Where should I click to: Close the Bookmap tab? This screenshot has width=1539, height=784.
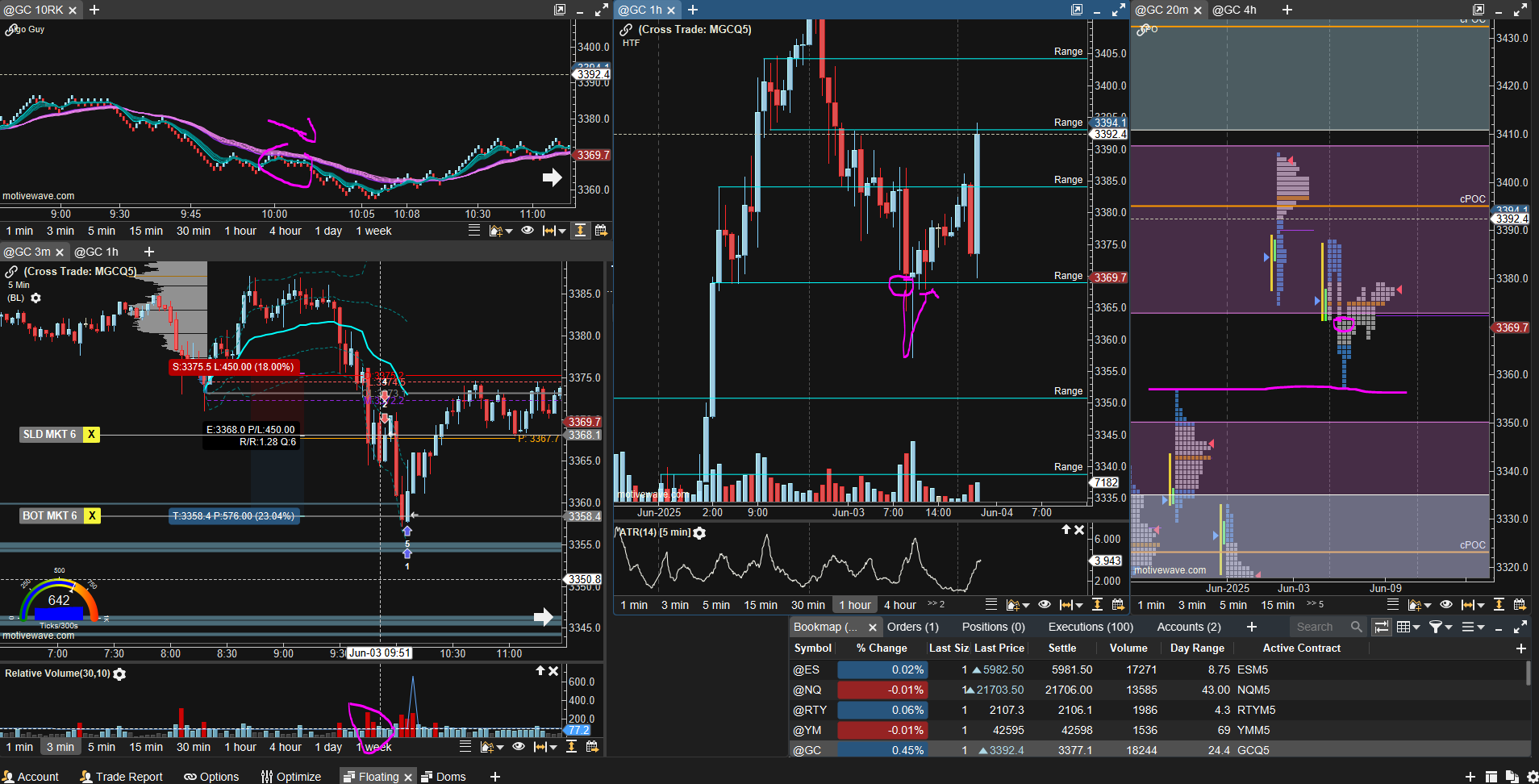[x=872, y=628]
